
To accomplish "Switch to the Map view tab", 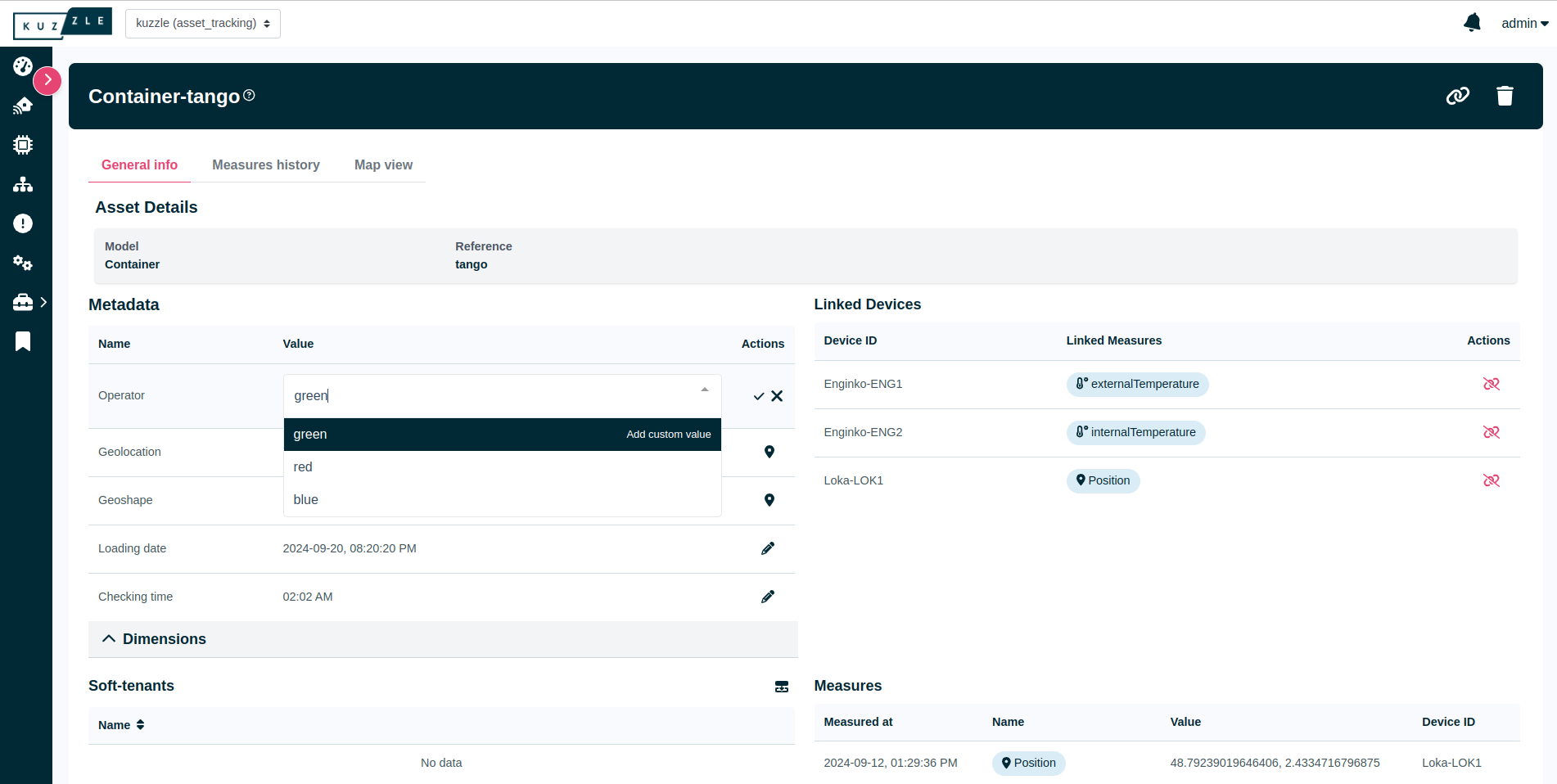I will (383, 164).
